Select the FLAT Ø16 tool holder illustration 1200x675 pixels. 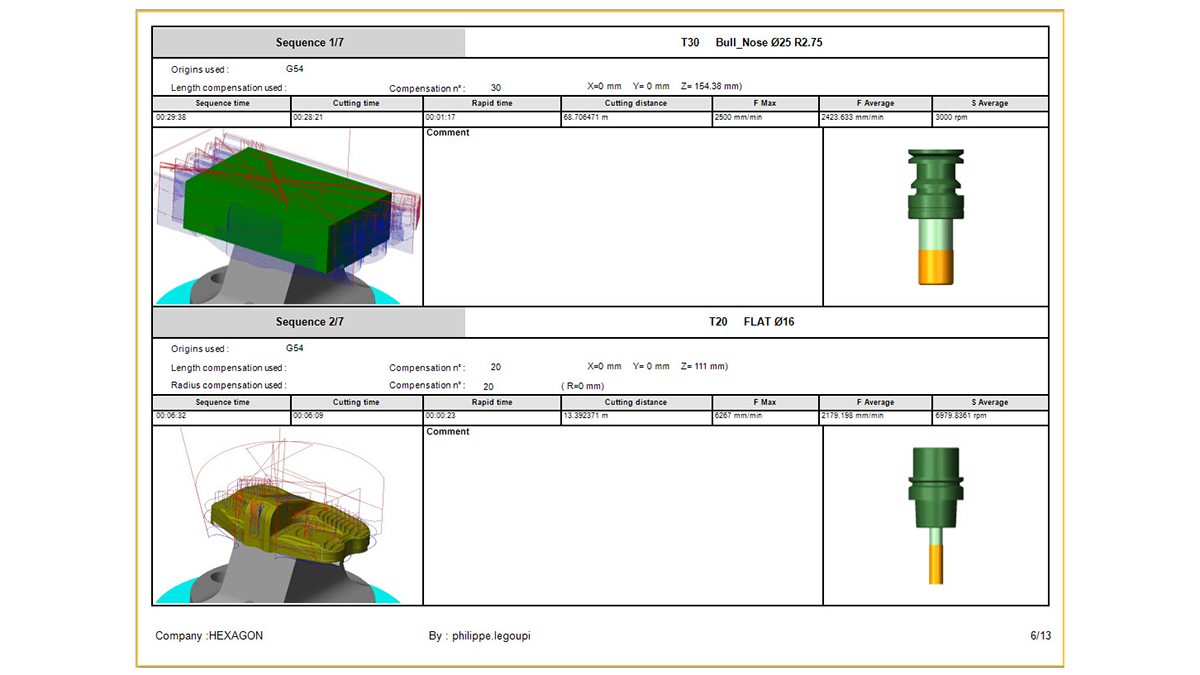click(x=935, y=515)
